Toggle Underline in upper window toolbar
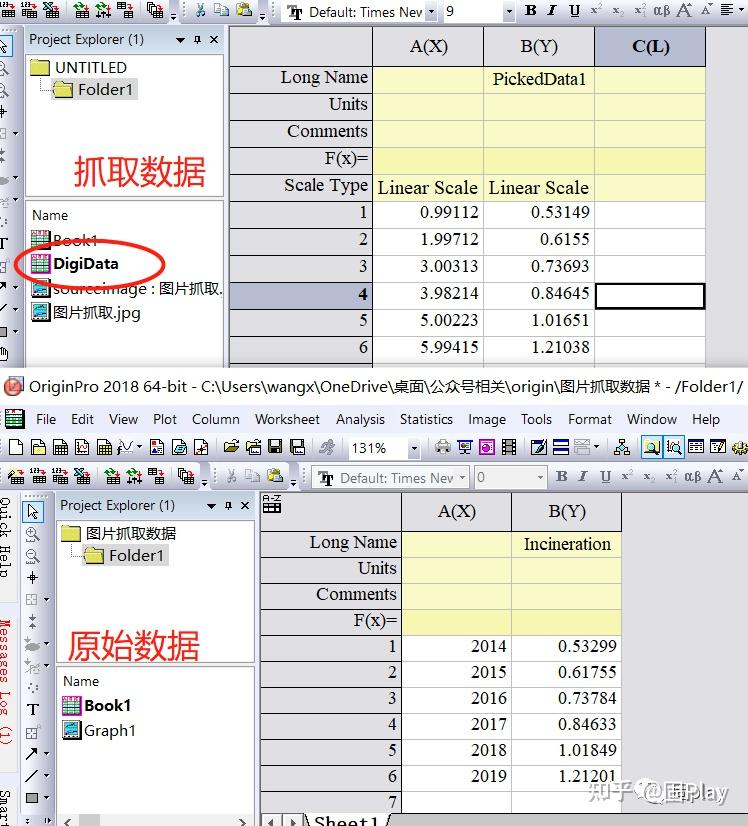This screenshot has width=748, height=826. pos(574,11)
